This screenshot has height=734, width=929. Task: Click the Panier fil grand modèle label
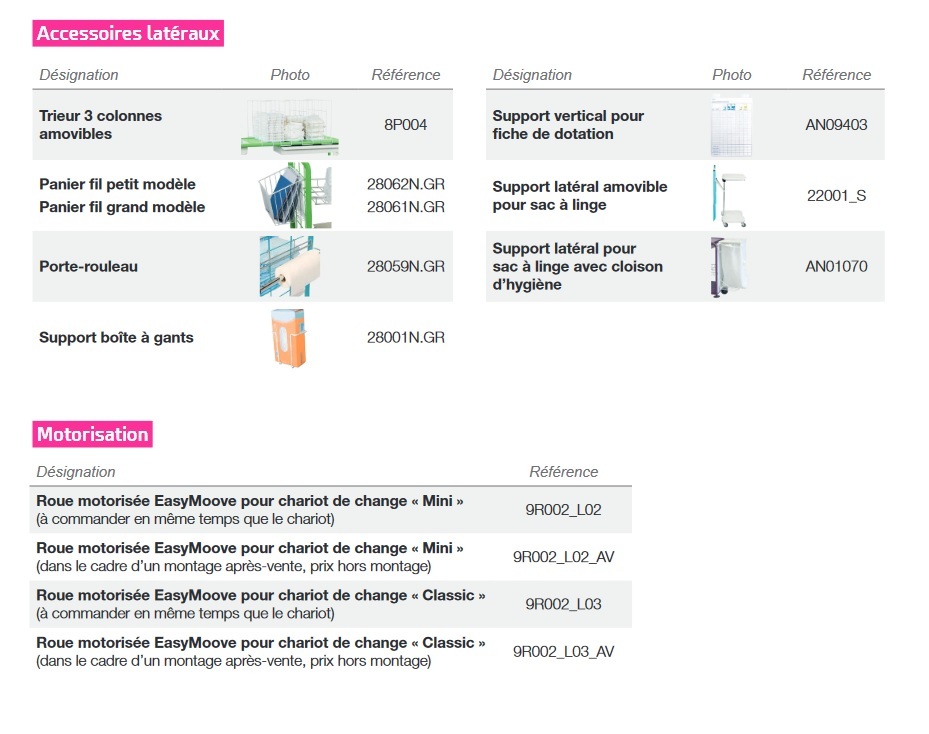click(122, 207)
